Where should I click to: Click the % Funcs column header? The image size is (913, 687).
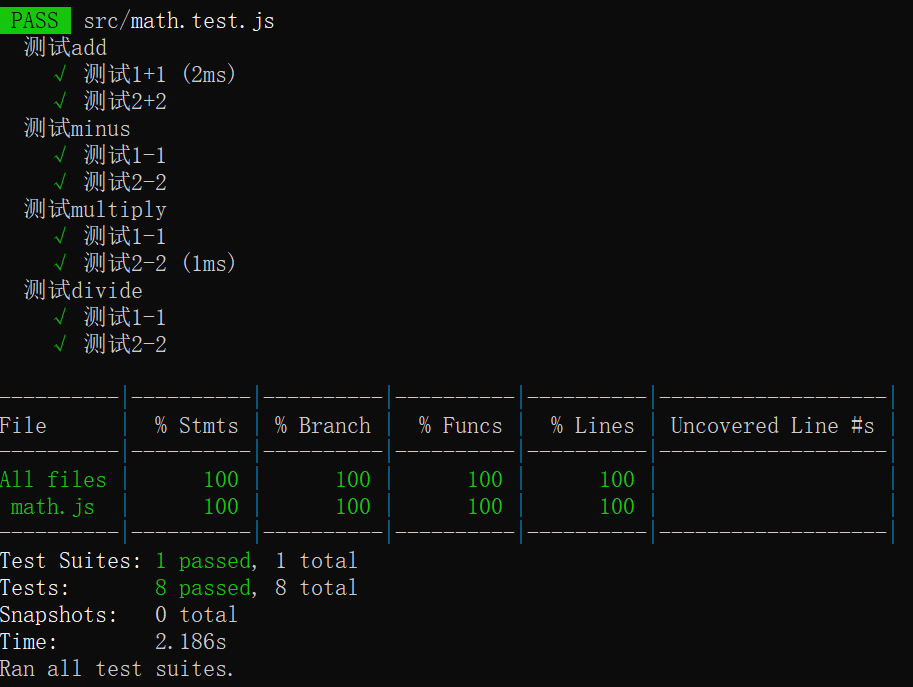(460, 426)
